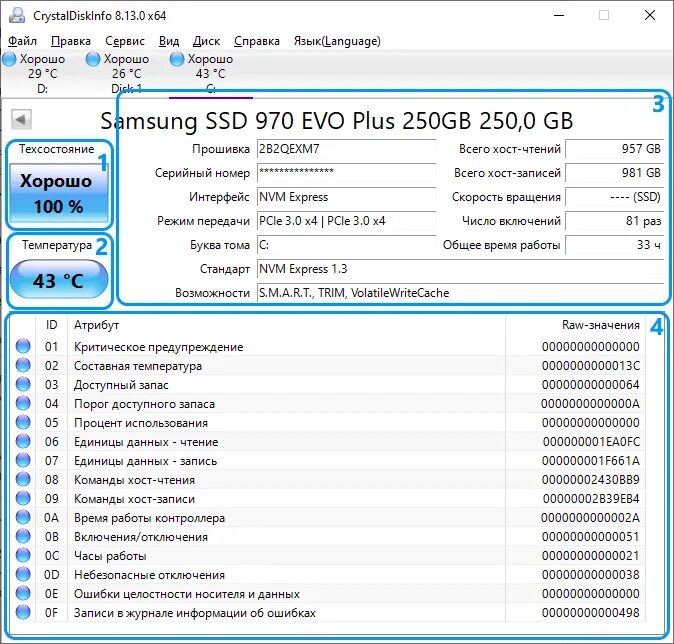The height and width of the screenshot is (644, 674).
Task: Open the Вид menu
Action: click(x=168, y=41)
